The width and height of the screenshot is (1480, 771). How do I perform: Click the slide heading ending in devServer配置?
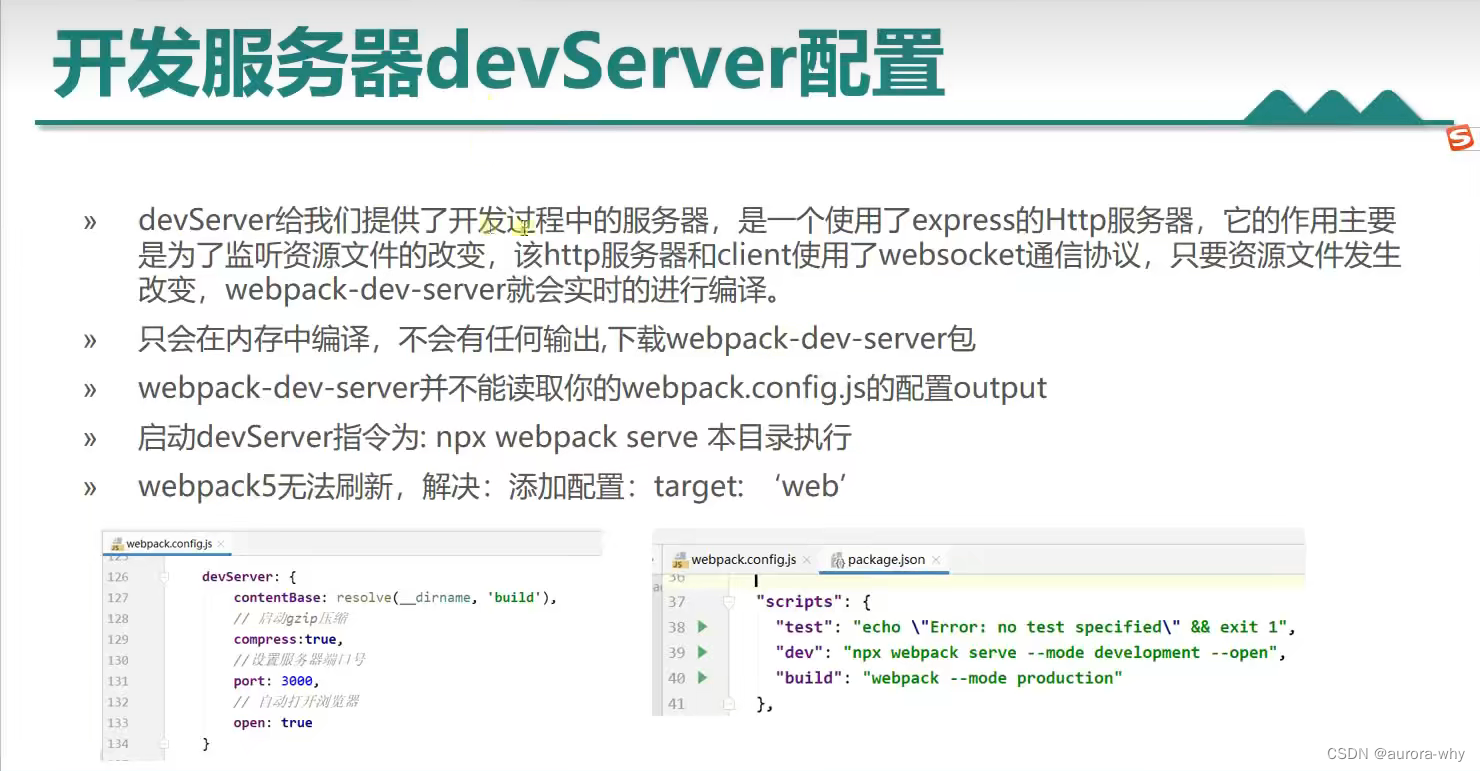(x=499, y=63)
